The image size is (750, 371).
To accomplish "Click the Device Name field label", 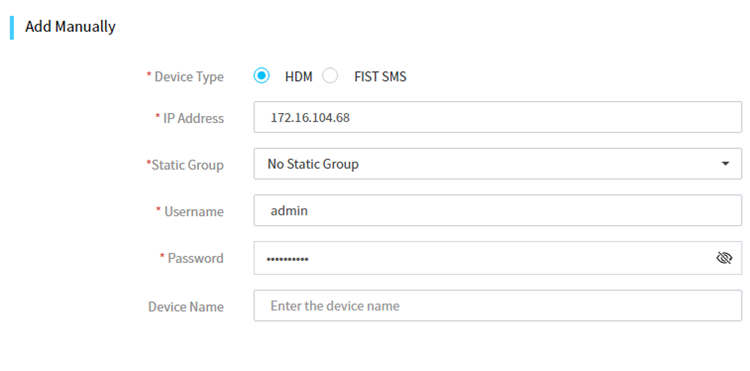I will pyautogui.click(x=186, y=306).
